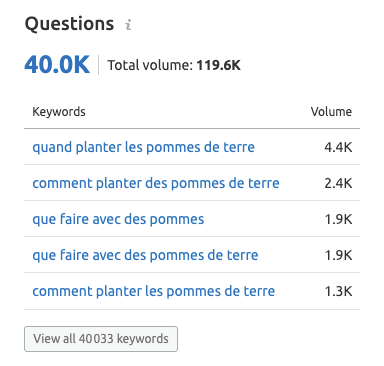Click the 4.4K volume value
384x366 pixels.
tap(338, 147)
